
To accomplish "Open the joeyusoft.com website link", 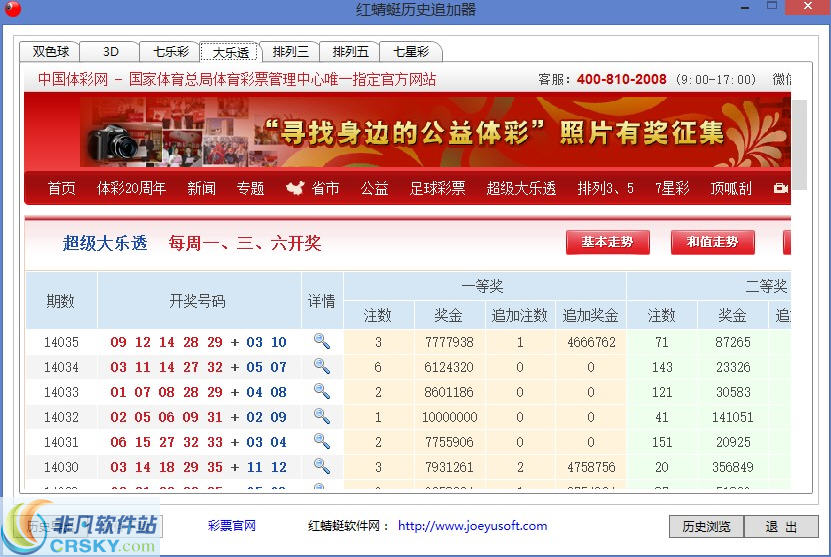I will pos(472,526).
